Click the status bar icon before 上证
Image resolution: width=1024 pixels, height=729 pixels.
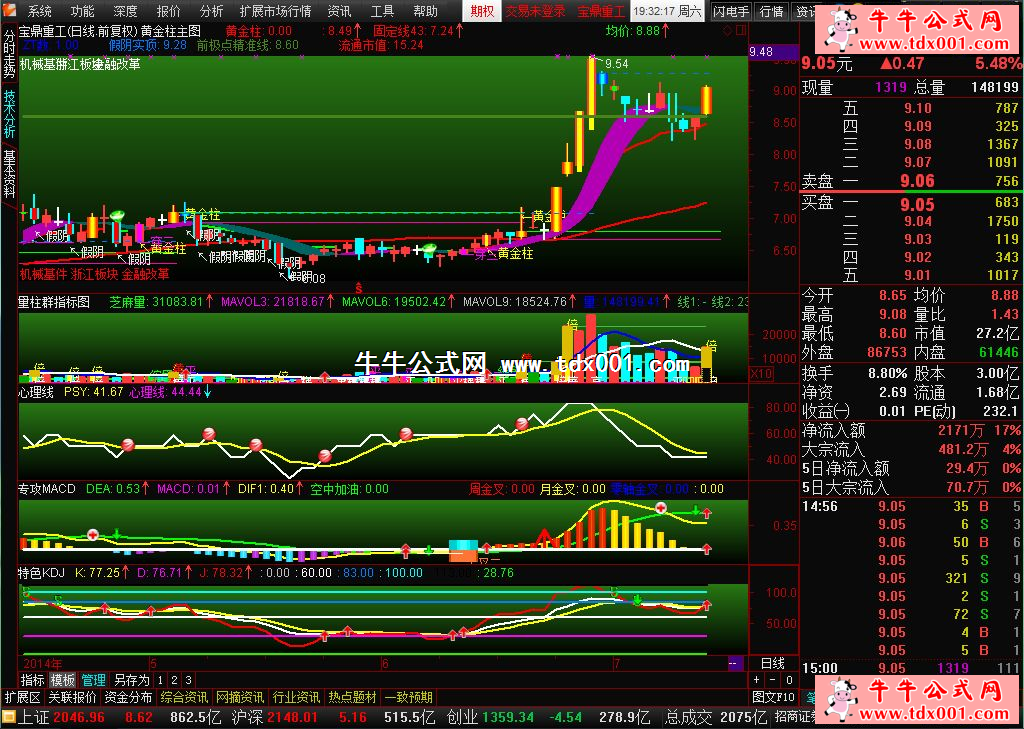coord(8,717)
